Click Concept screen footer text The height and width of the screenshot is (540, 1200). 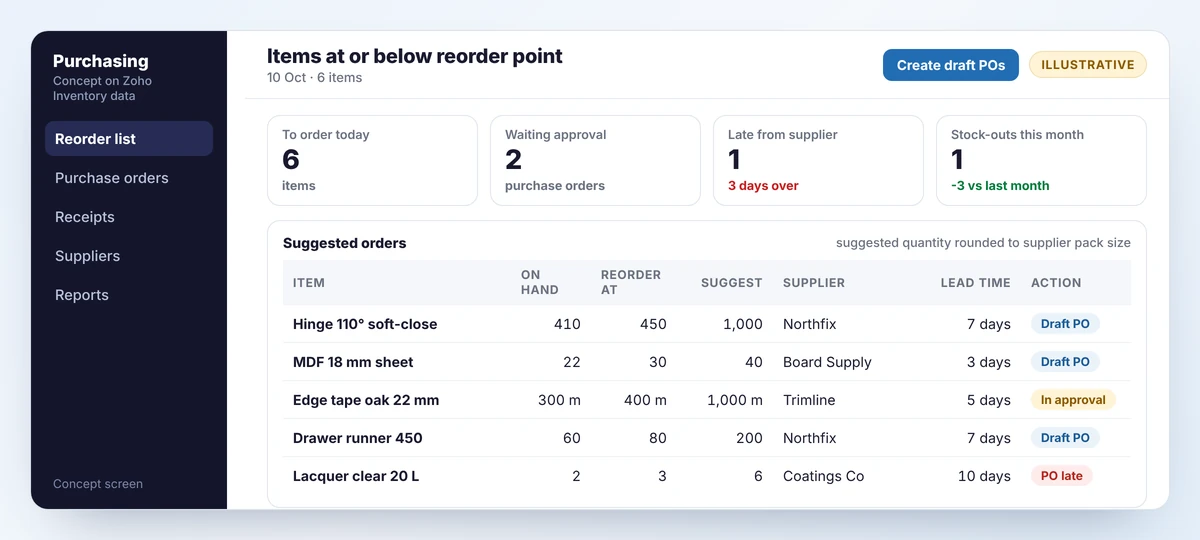click(x=98, y=484)
